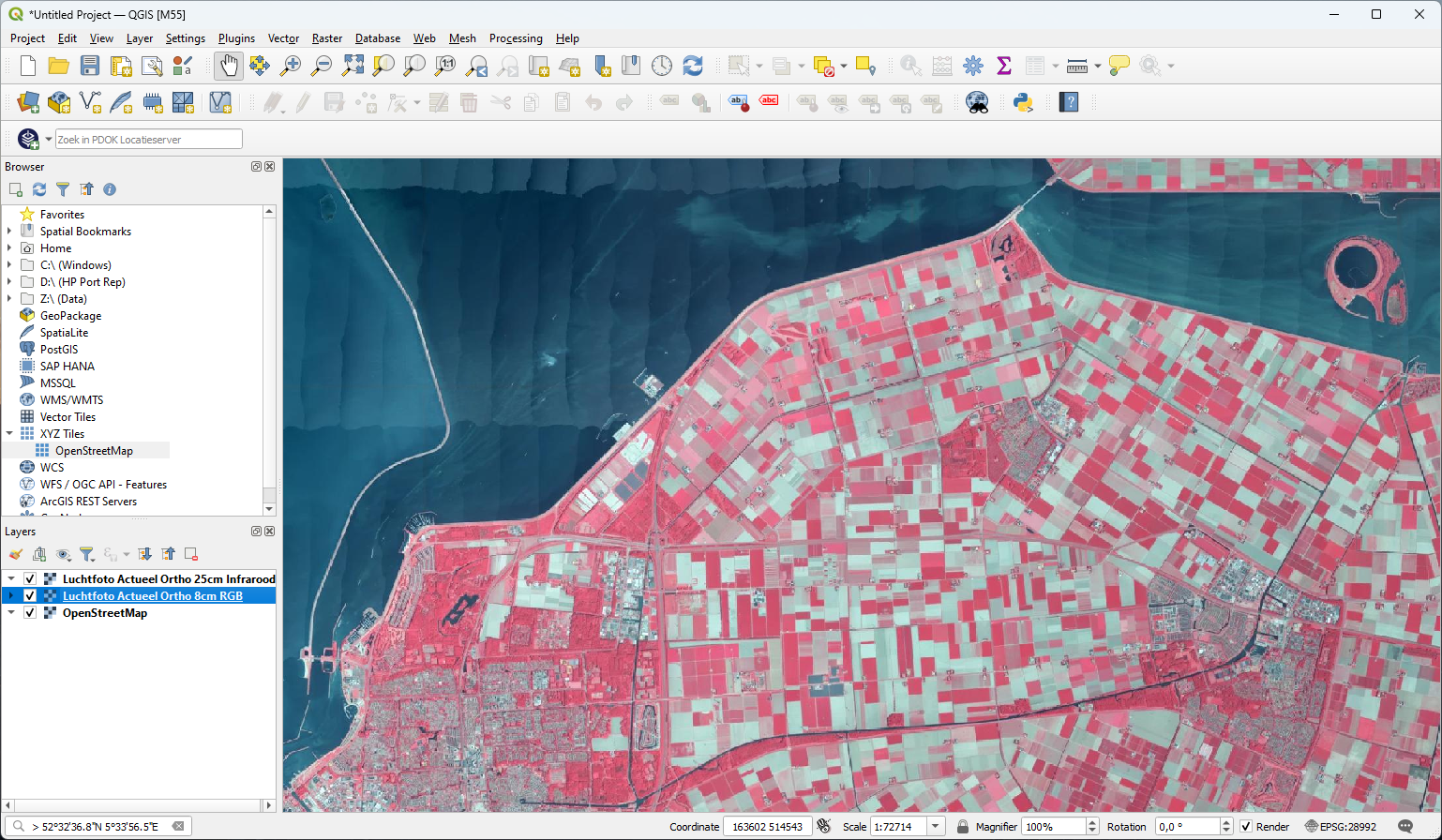This screenshot has height=840, width=1442.
Task: Click Zoom Full extent
Action: 352,66
